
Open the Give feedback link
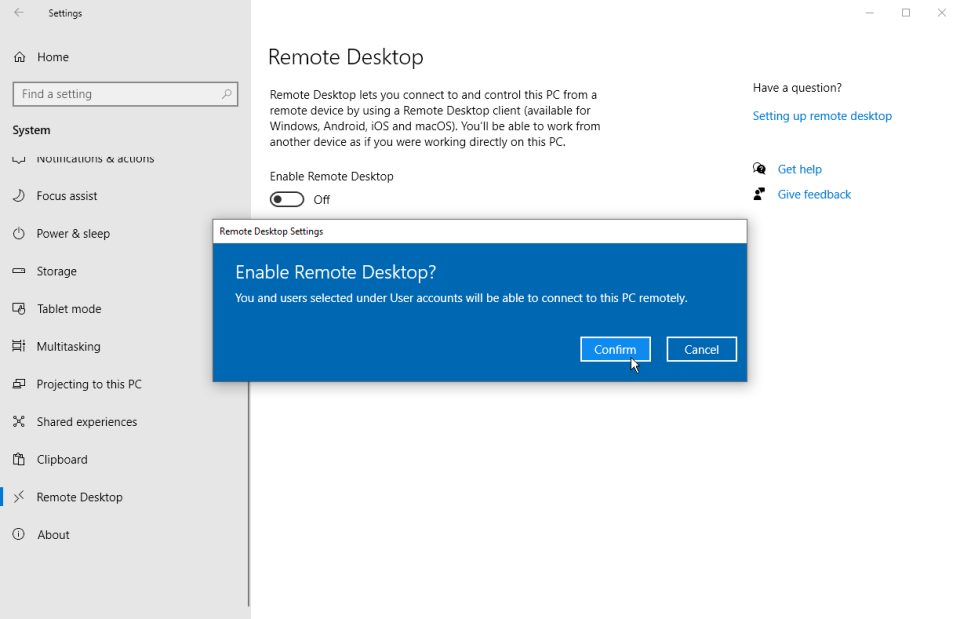pyautogui.click(x=814, y=194)
